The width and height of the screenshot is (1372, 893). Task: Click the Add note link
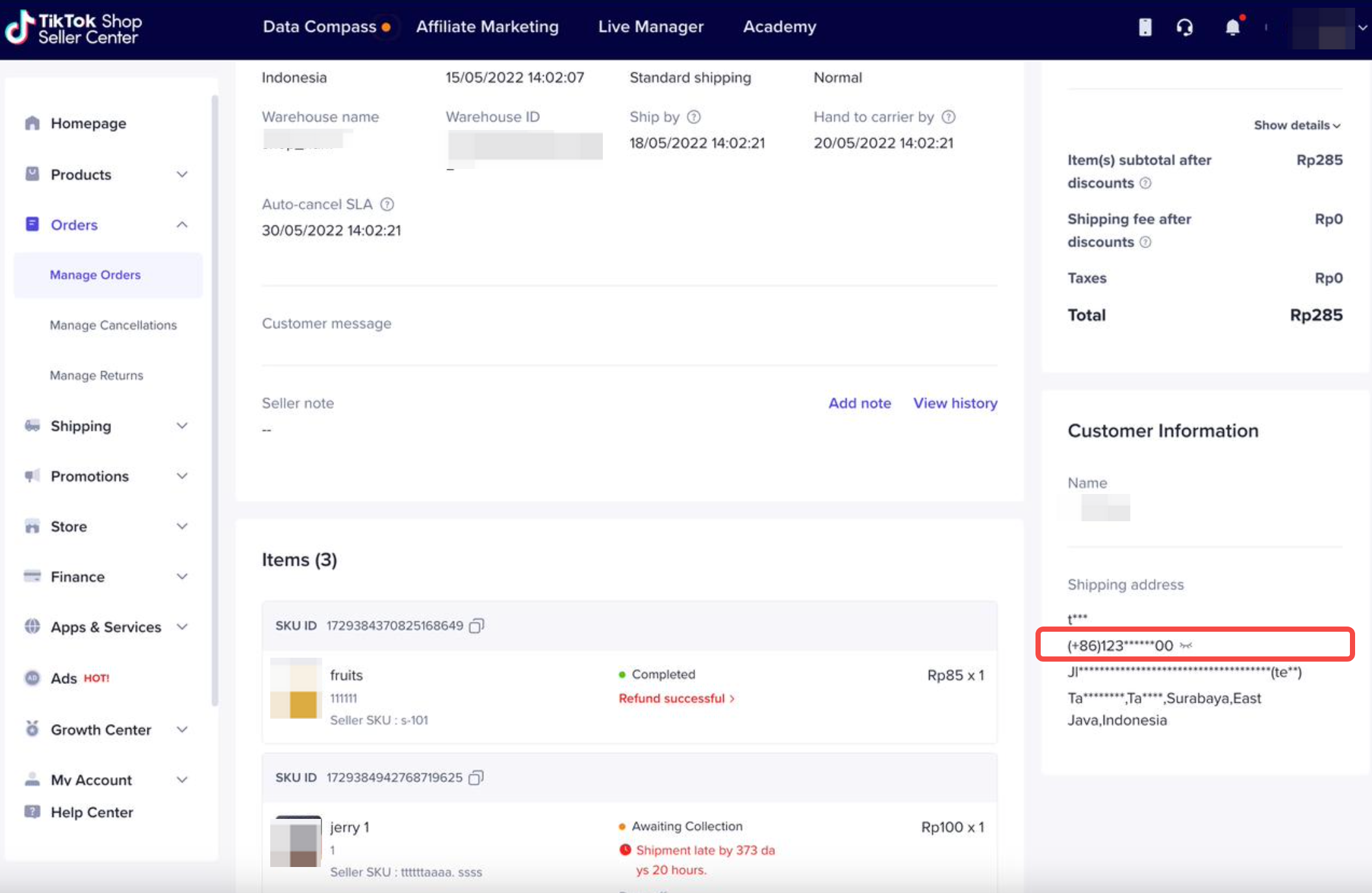(859, 403)
